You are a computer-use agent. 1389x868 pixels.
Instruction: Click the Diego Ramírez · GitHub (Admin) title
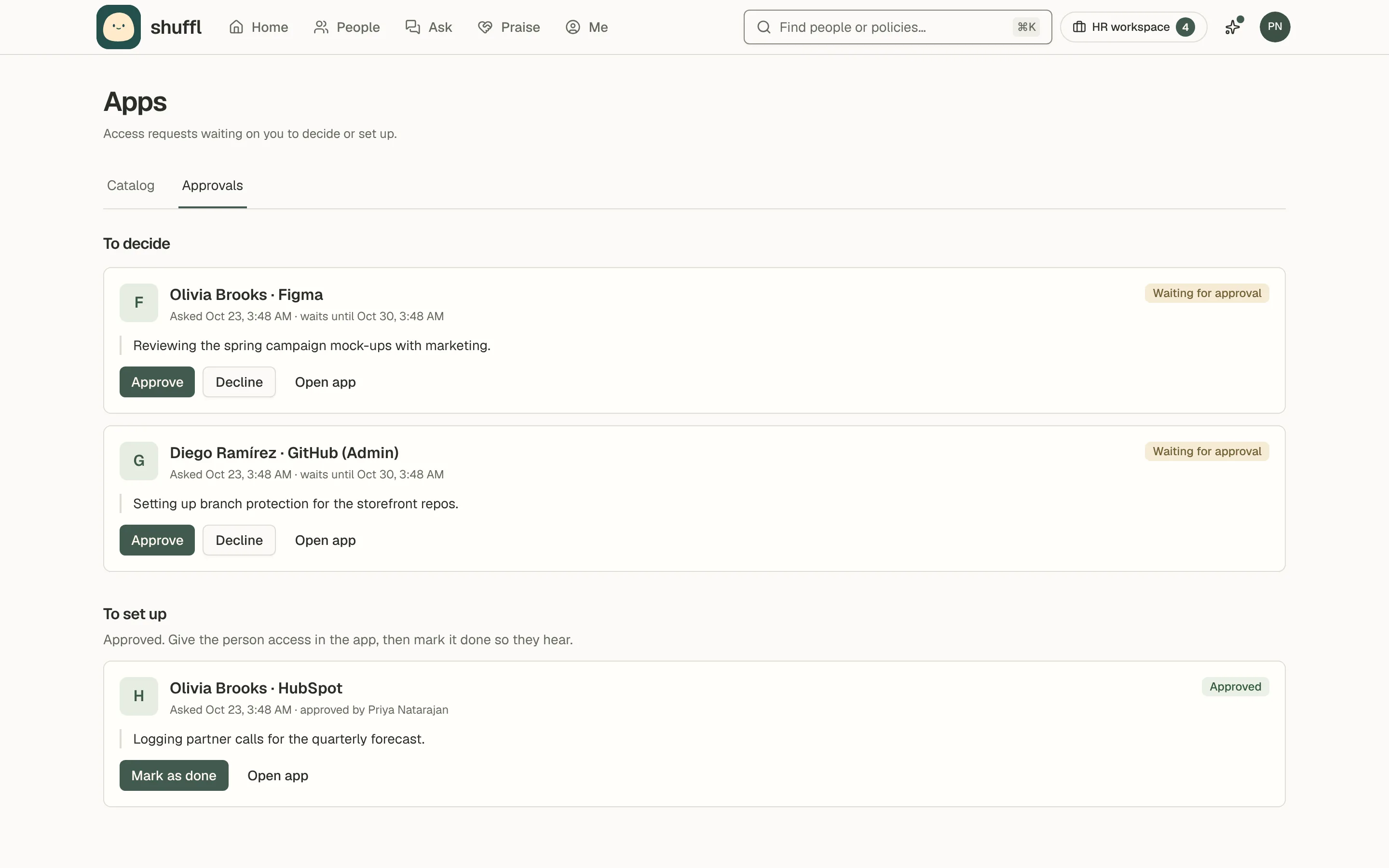[284, 453]
